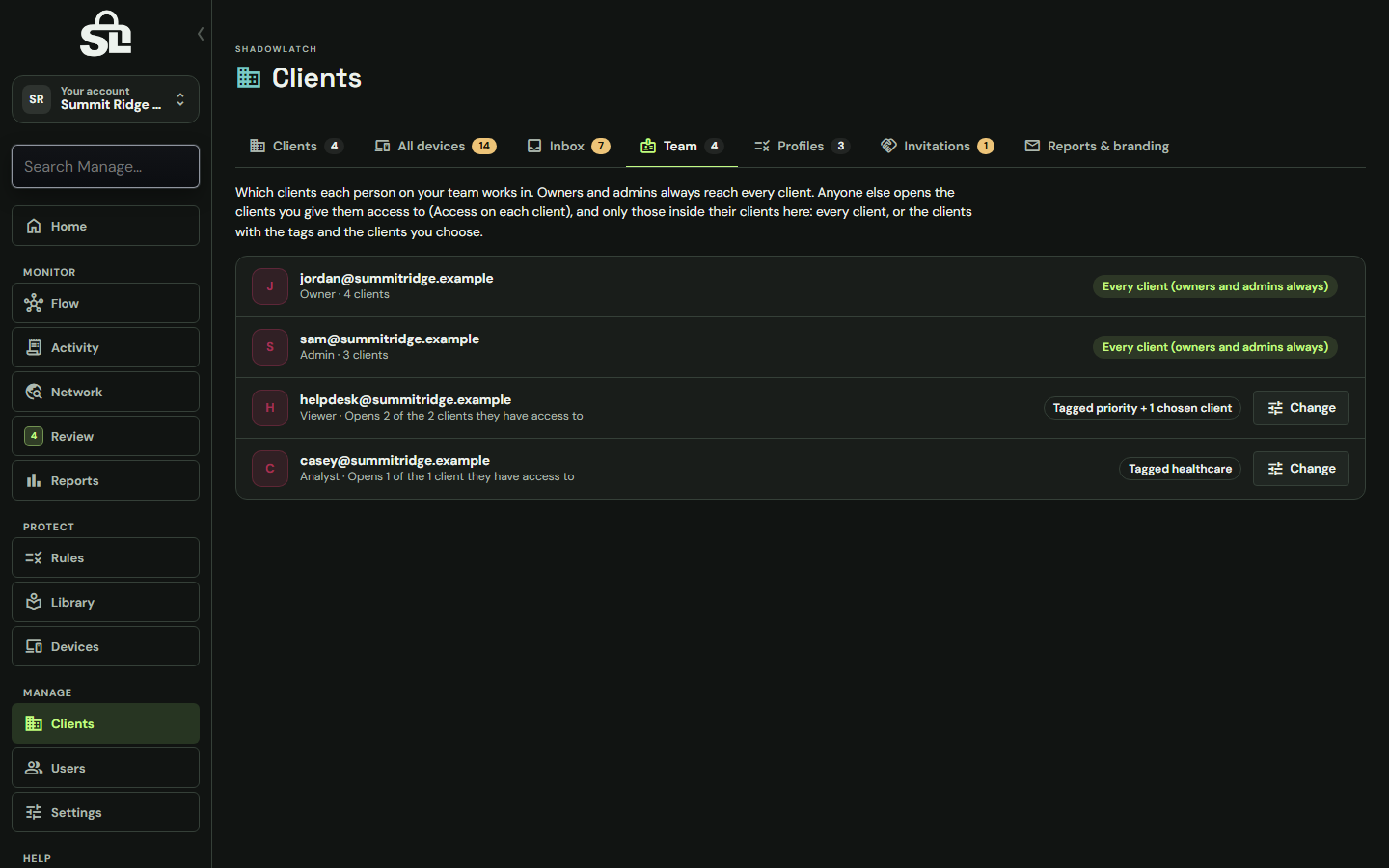Viewport: 1389px width, 868px height.
Task: Click the Shadowlatch logo icon
Action: (x=105, y=34)
